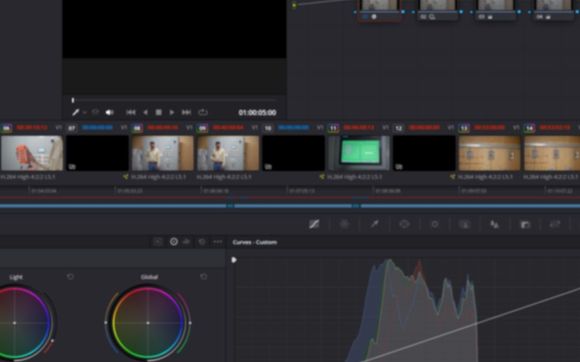The width and height of the screenshot is (580, 362).
Task: Jump to the last frame
Action: pyautogui.click(x=186, y=112)
